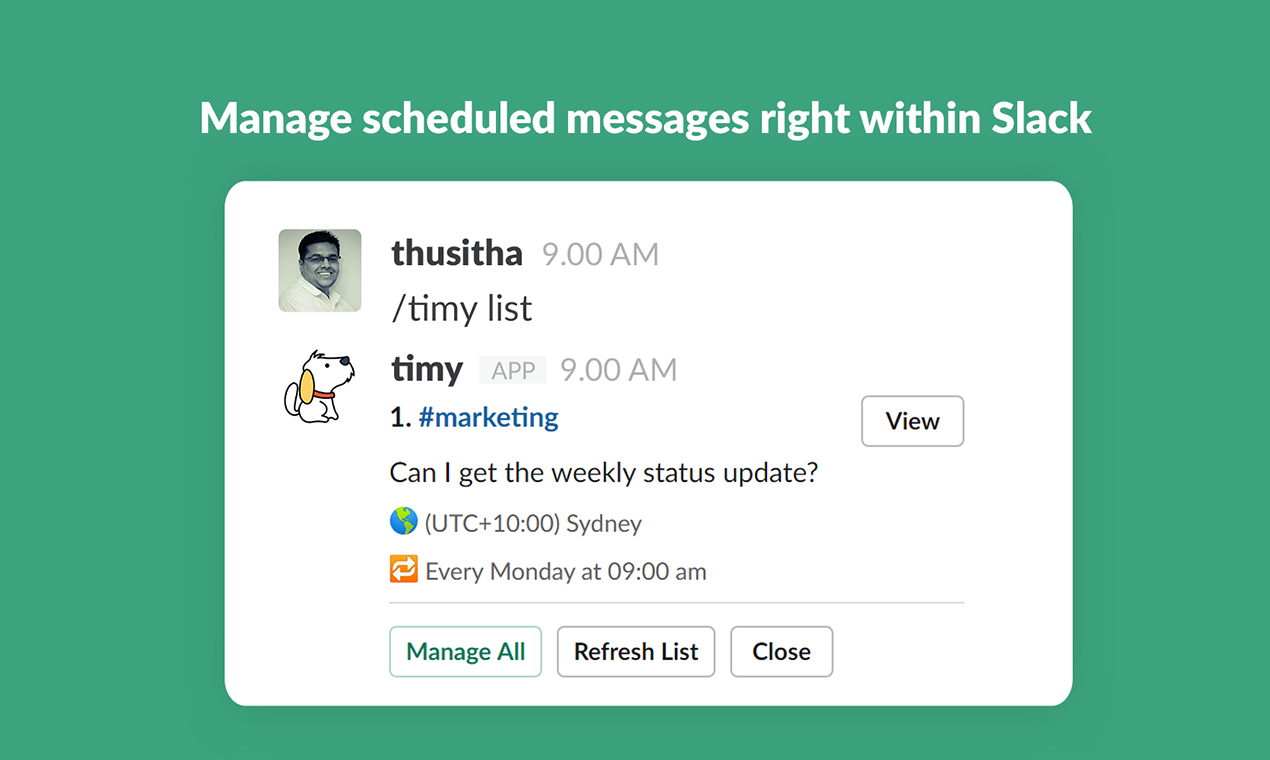The width and height of the screenshot is (1270, 760).
Task: Click the globe timezone icon
Action: [403, 521]
